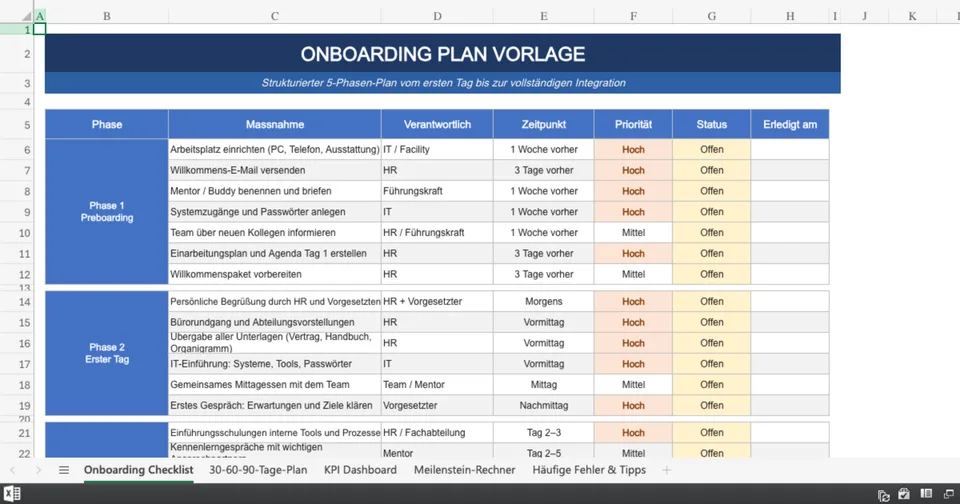Click the Massnahme column heading
The width and height of the screenshot is (960, 504).
(x=274, y=124)
